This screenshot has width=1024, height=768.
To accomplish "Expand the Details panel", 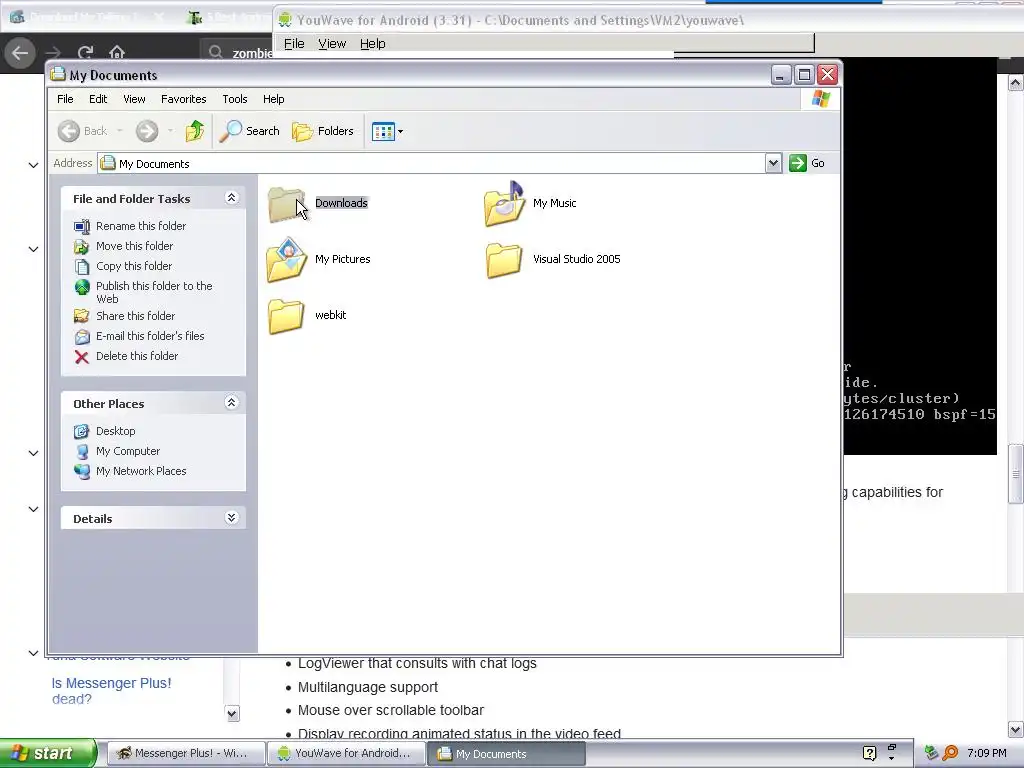I will (x=231, y=518).
